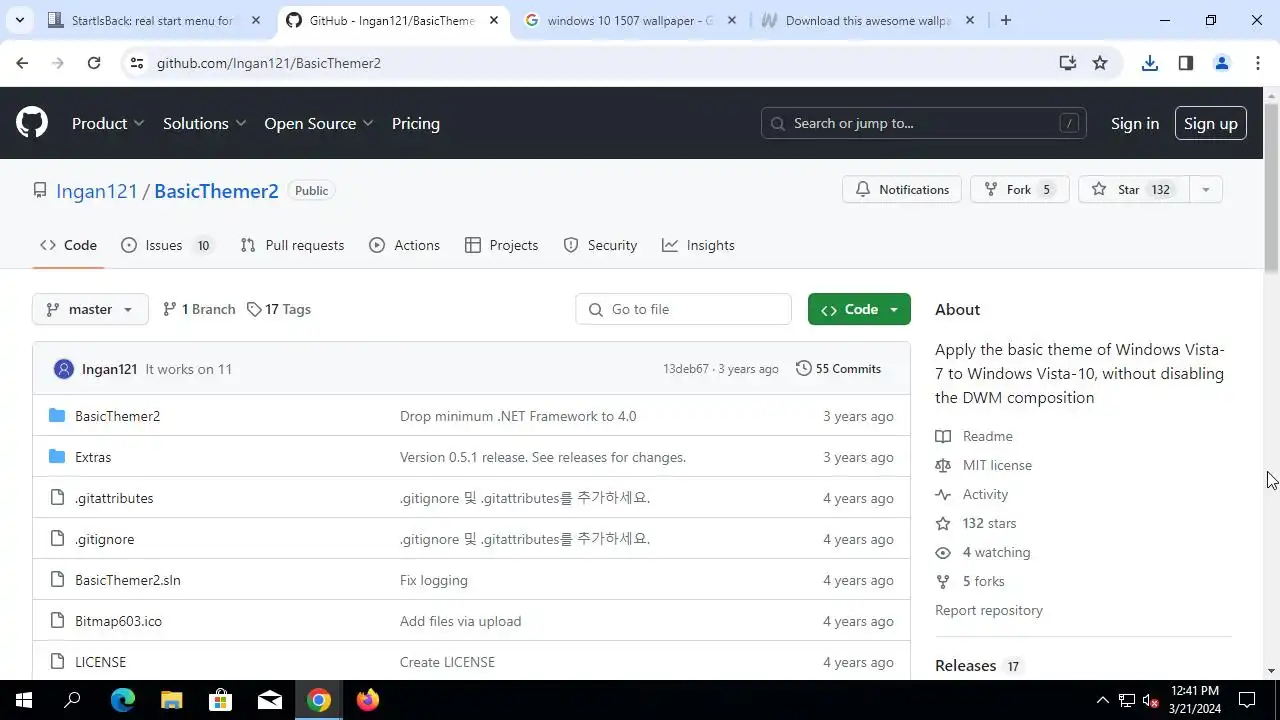Star the BasicThemer2 repository
Screen dimensions: 1280x720
[x=1134, y=190]
